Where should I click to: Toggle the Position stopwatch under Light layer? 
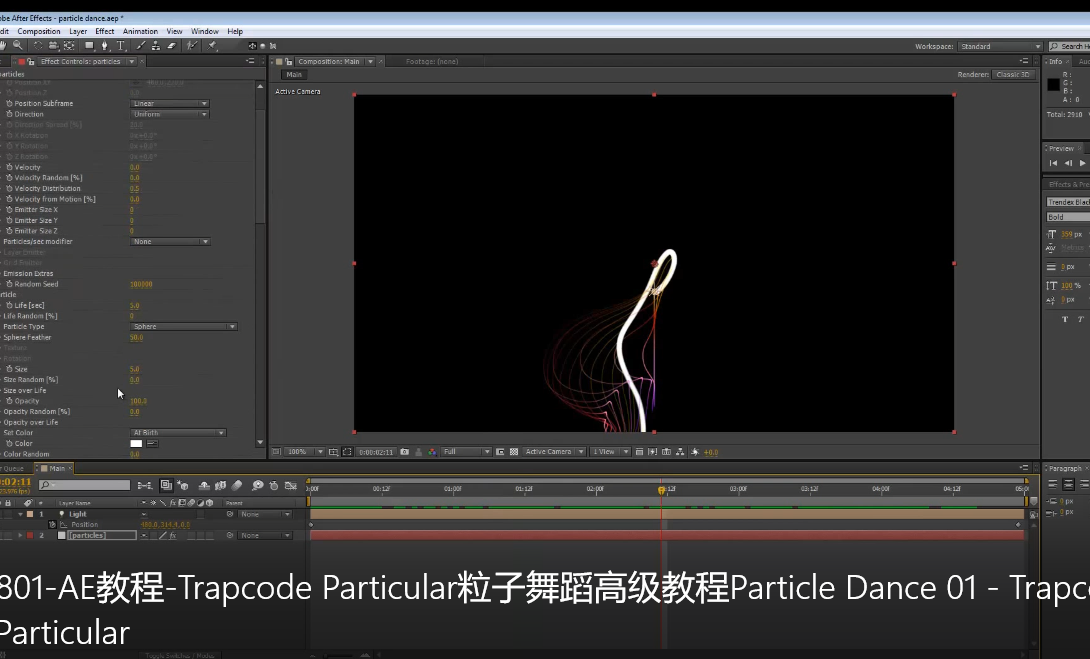[x=52, y=525]
